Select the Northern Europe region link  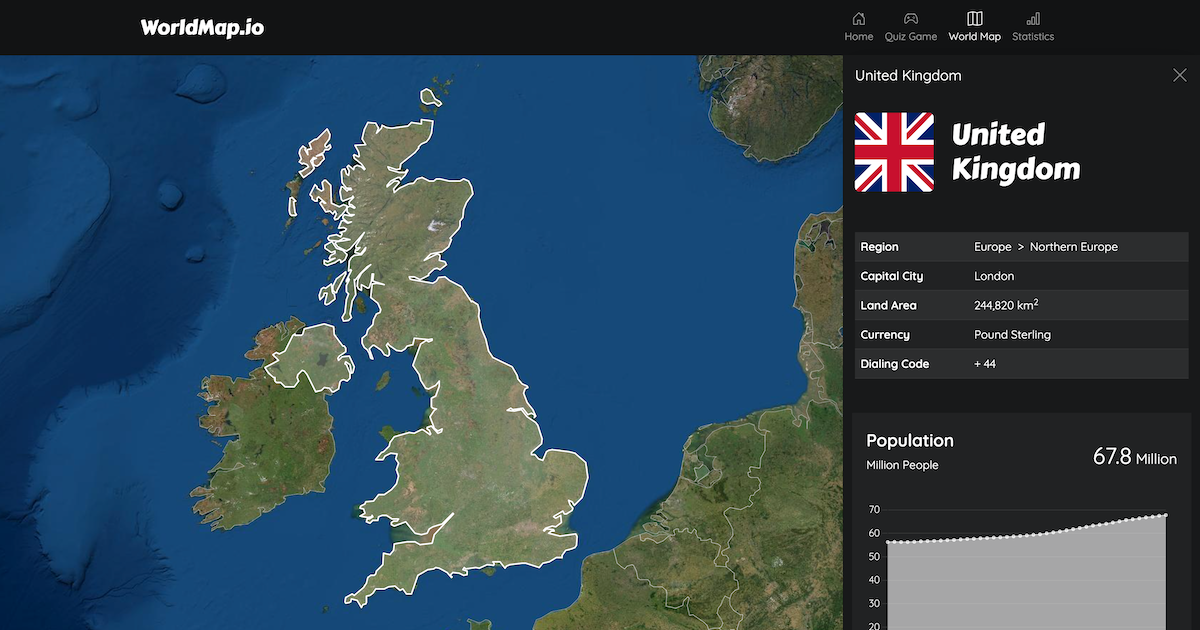[1074, 246]
